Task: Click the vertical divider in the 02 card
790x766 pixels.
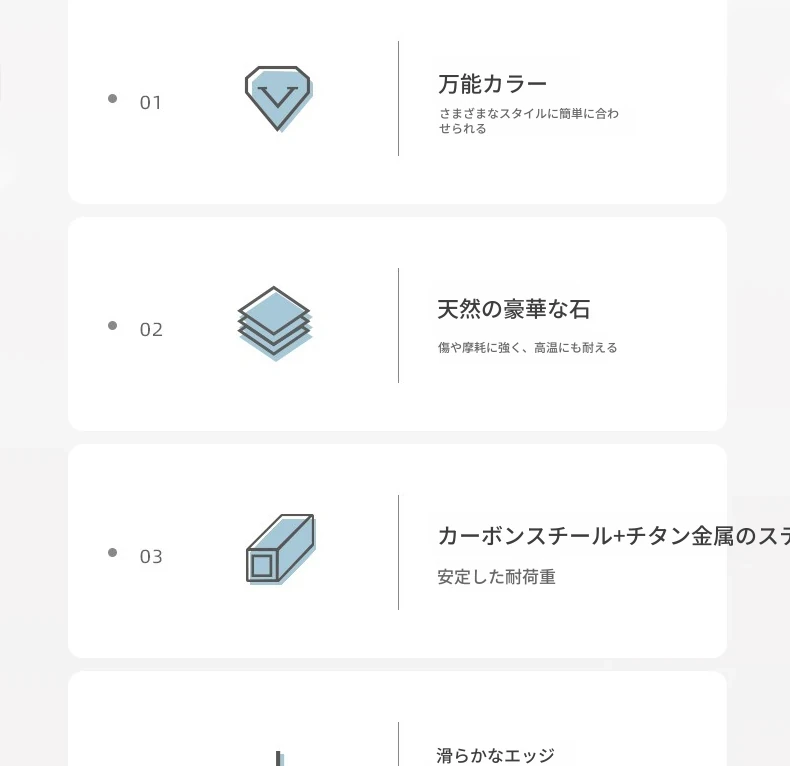Action: pos(398,325)
